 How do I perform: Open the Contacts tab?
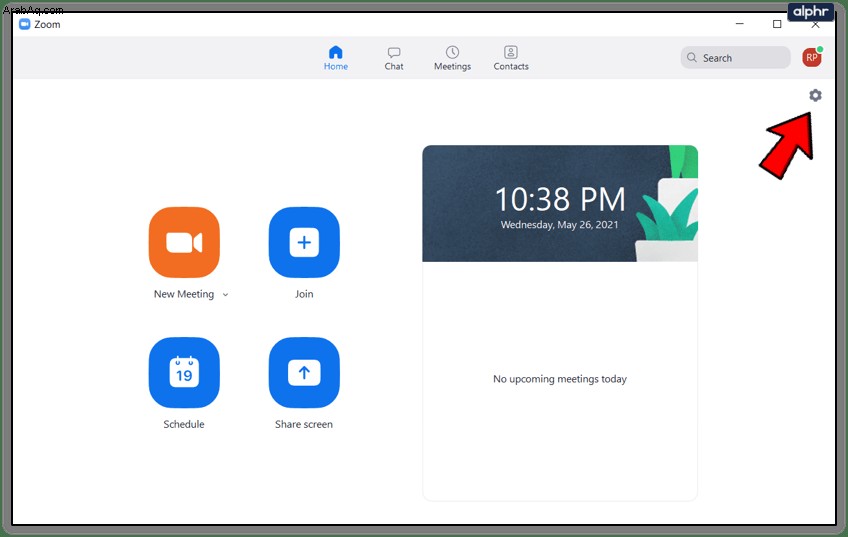point(511,58)
